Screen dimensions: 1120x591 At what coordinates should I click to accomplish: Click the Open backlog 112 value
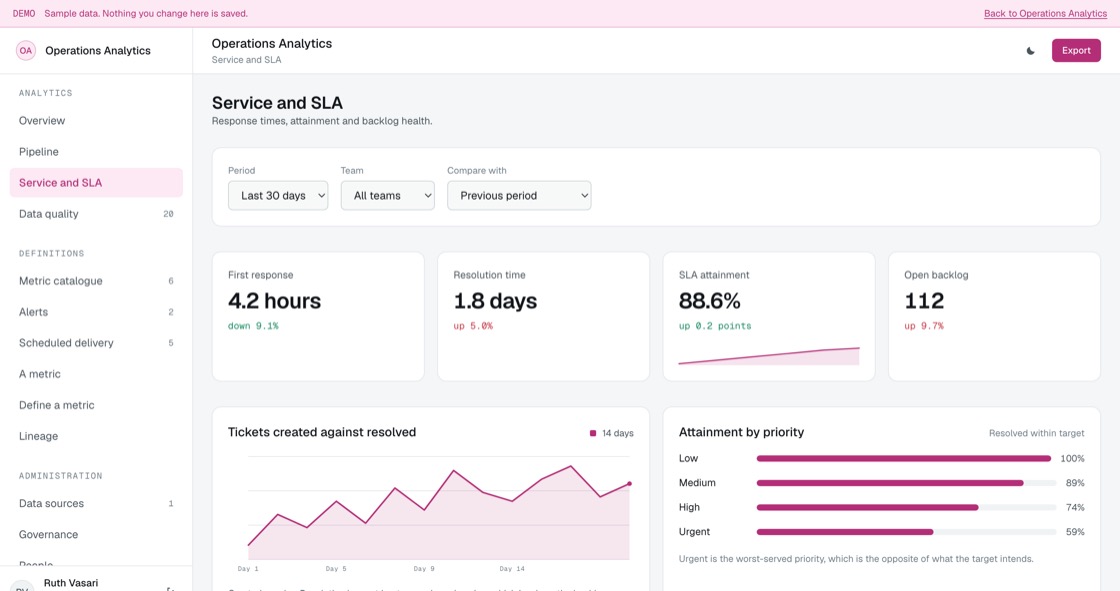[x=924, y=301]
